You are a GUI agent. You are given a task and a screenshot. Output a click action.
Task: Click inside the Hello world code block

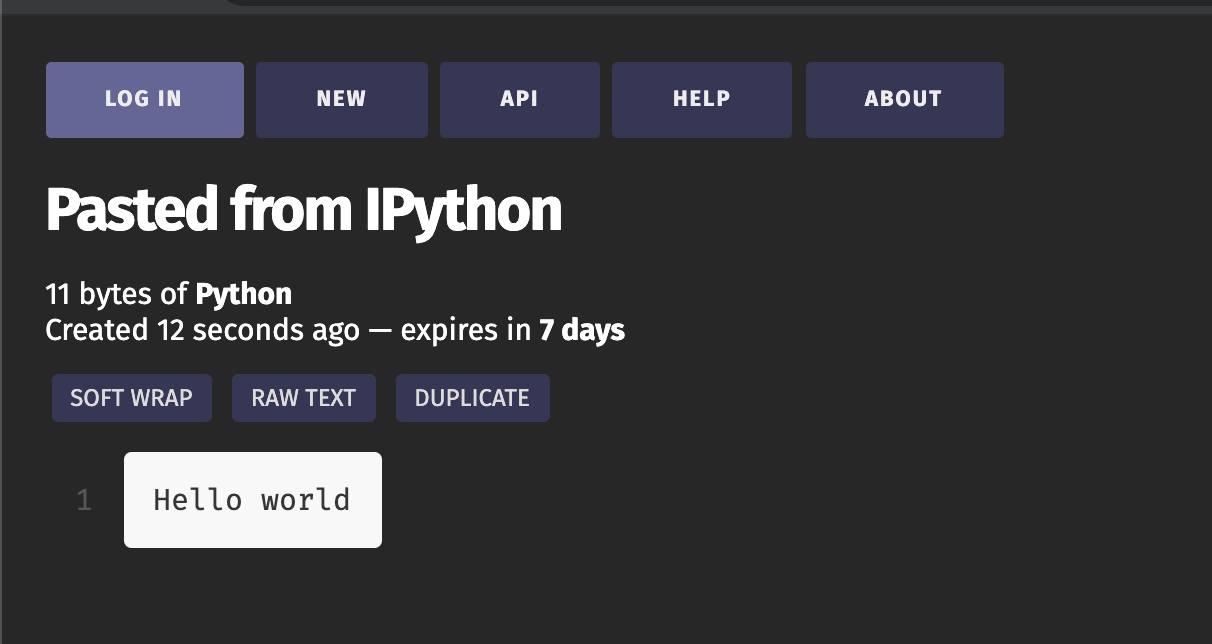pyautogui.click(x=251, y=499)
